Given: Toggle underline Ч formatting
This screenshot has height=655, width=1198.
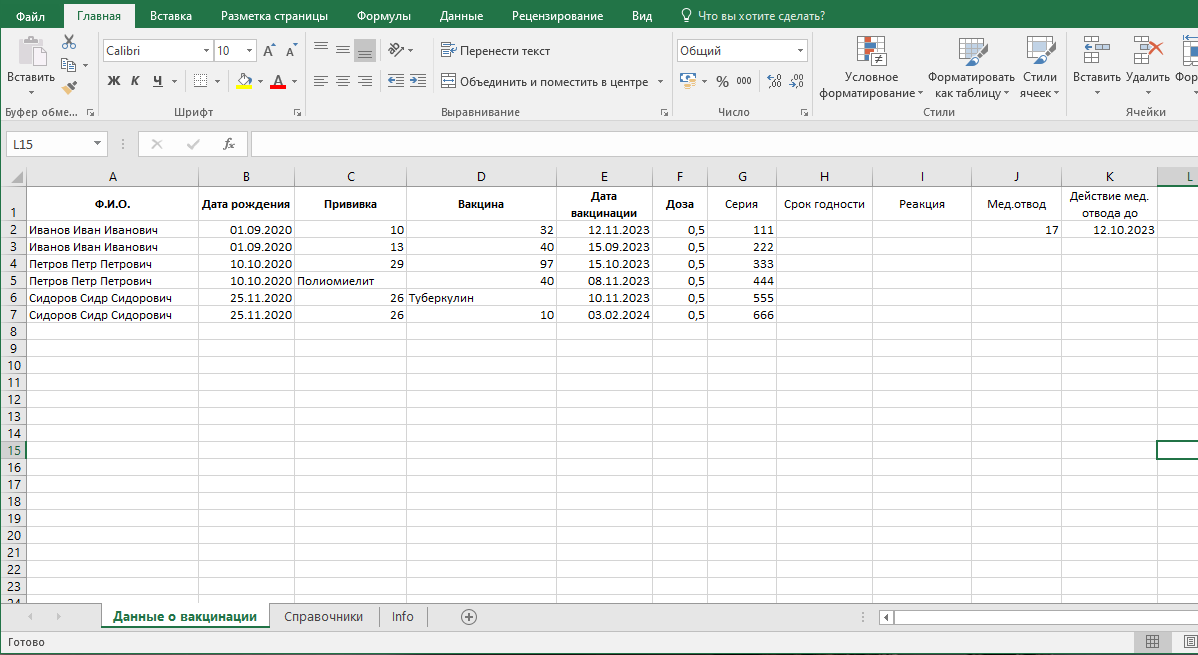Looking at the screenshot, I should (x=157, y=81).
